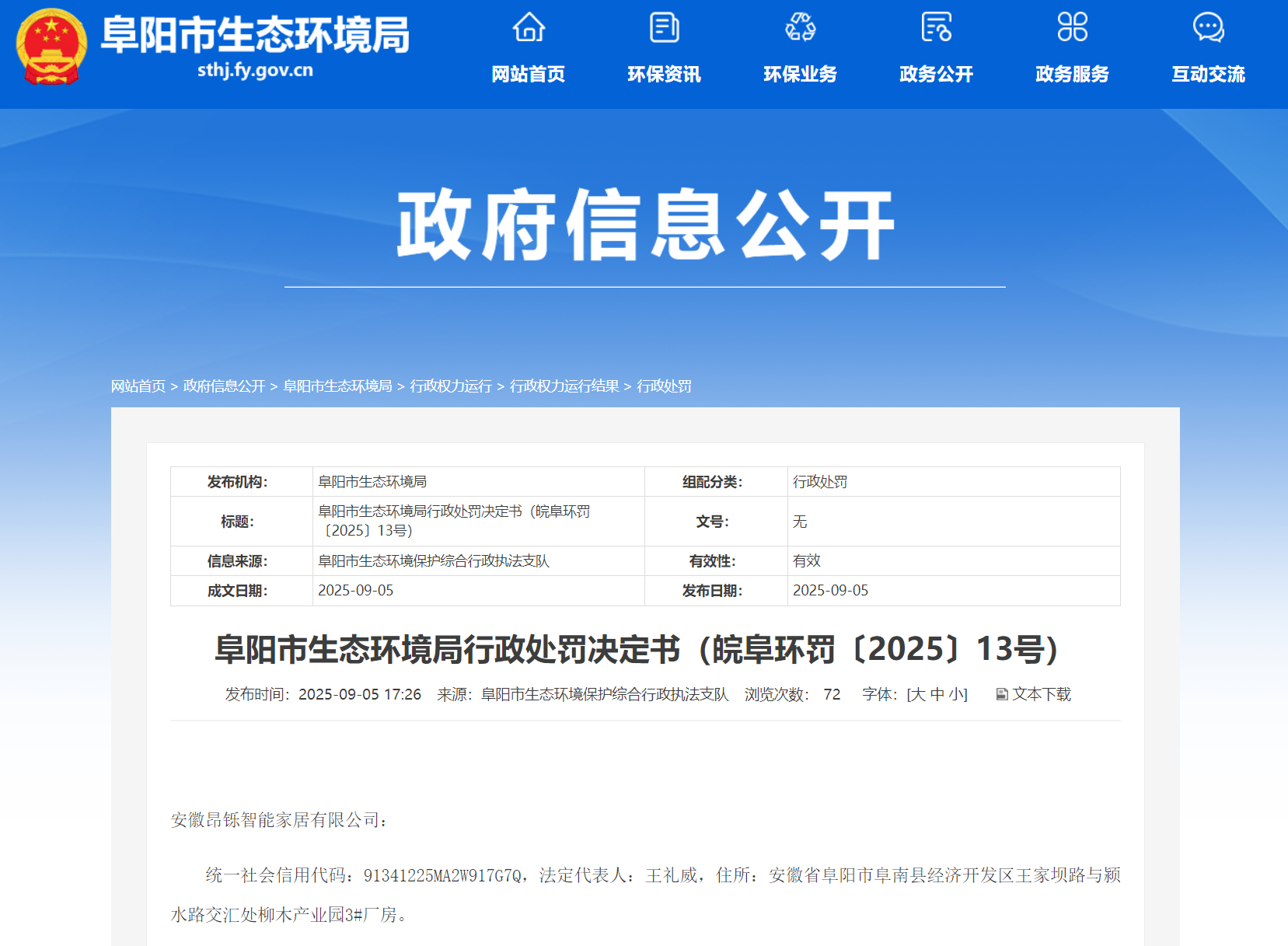Click the 无 value next to 文号
Image resolution: width=1288 pixels, height=946 pixels.
(800, 522)
